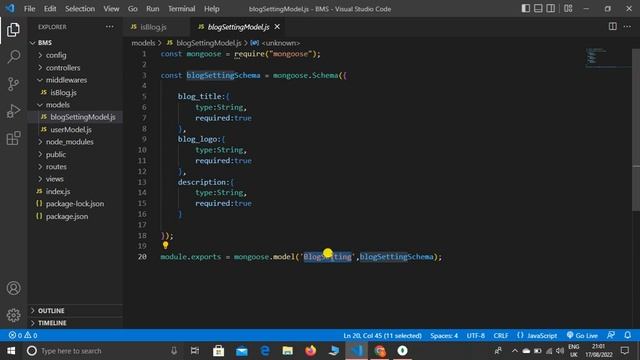The image size is (640, 360).
Task: Open the Edit menu
Action: (x=50, y=9)
